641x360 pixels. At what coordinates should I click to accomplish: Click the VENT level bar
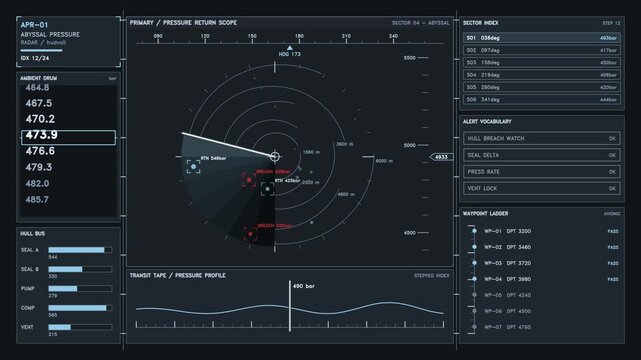[x=80, y=327]
